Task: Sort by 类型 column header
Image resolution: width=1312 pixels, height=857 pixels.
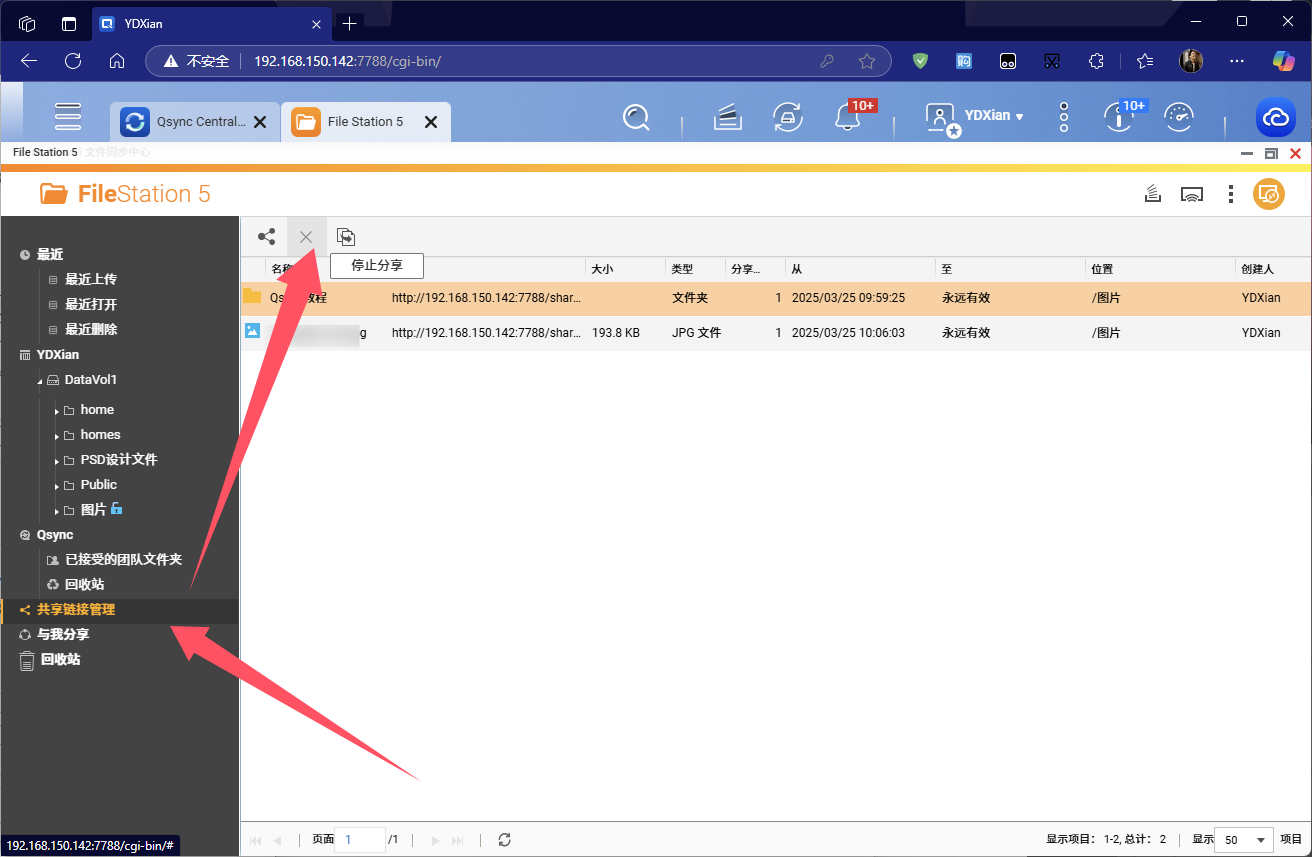Action: click(x=682, y=269)
